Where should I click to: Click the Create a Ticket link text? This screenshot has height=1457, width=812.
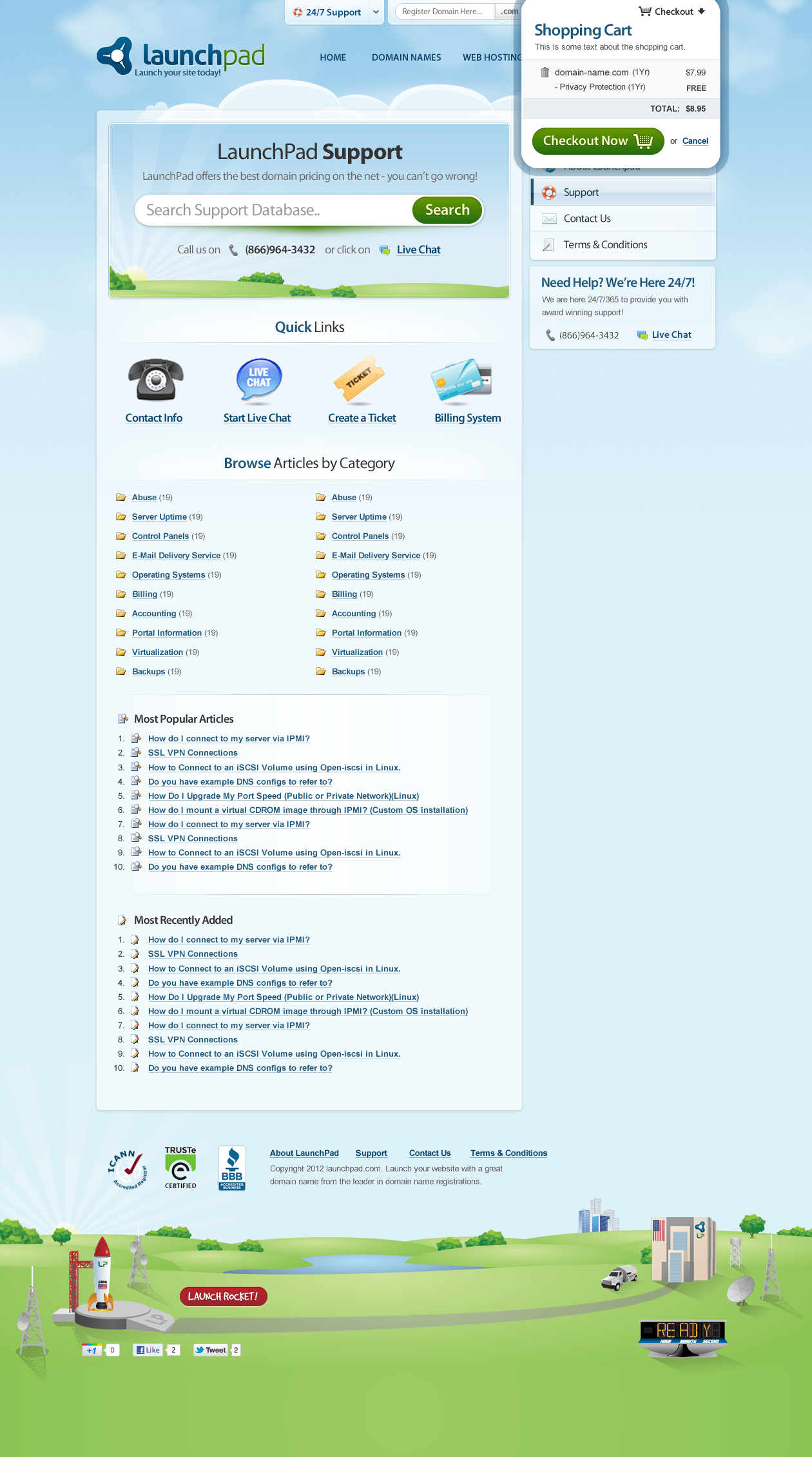click(362, 418)
